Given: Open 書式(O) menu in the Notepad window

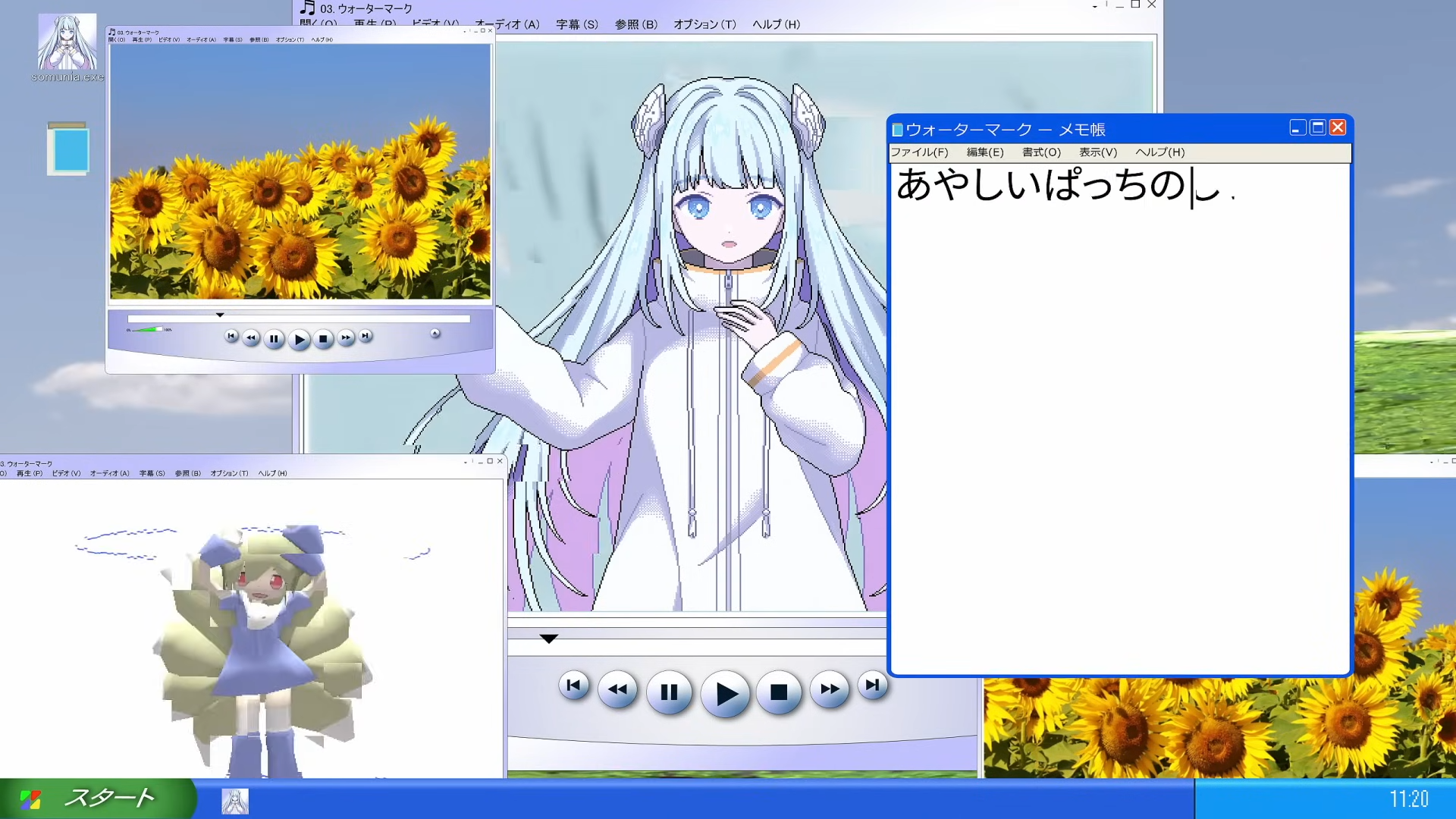Looking at the screenshot, I should point(1041,152).
